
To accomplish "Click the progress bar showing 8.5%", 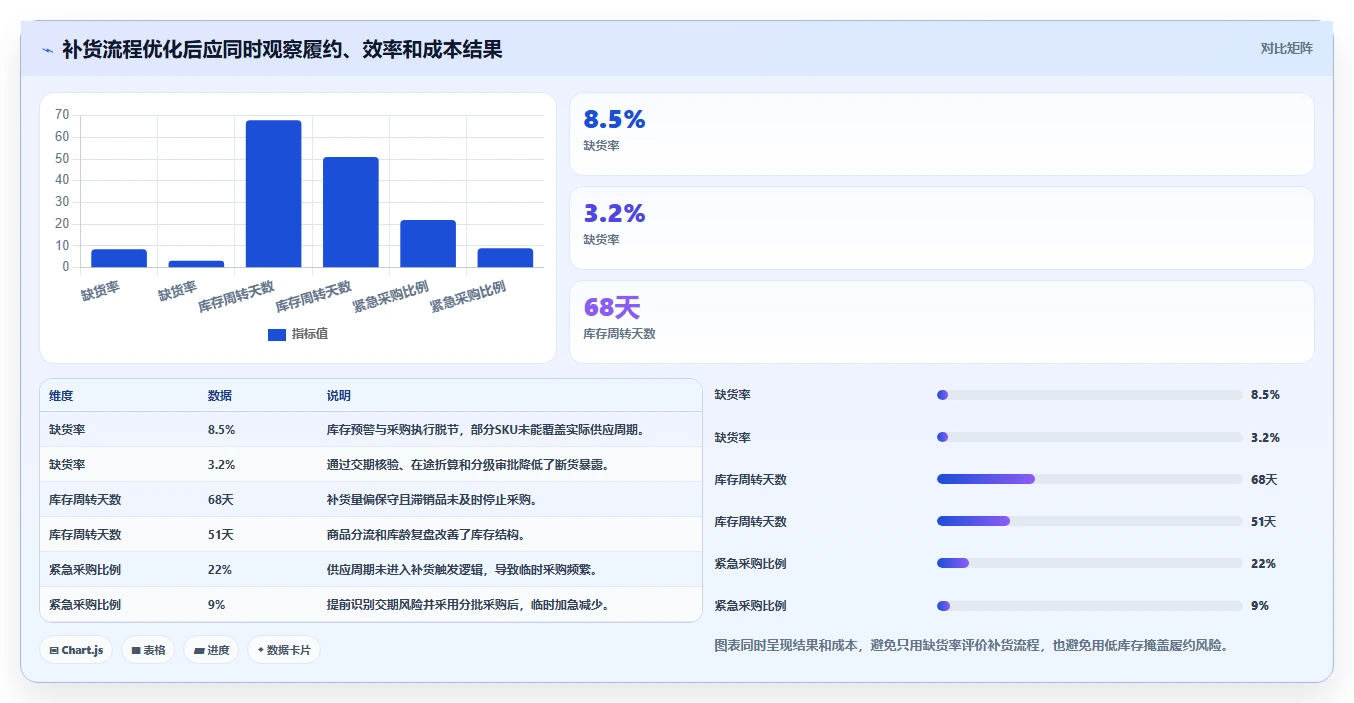I will click(1090, 395).
